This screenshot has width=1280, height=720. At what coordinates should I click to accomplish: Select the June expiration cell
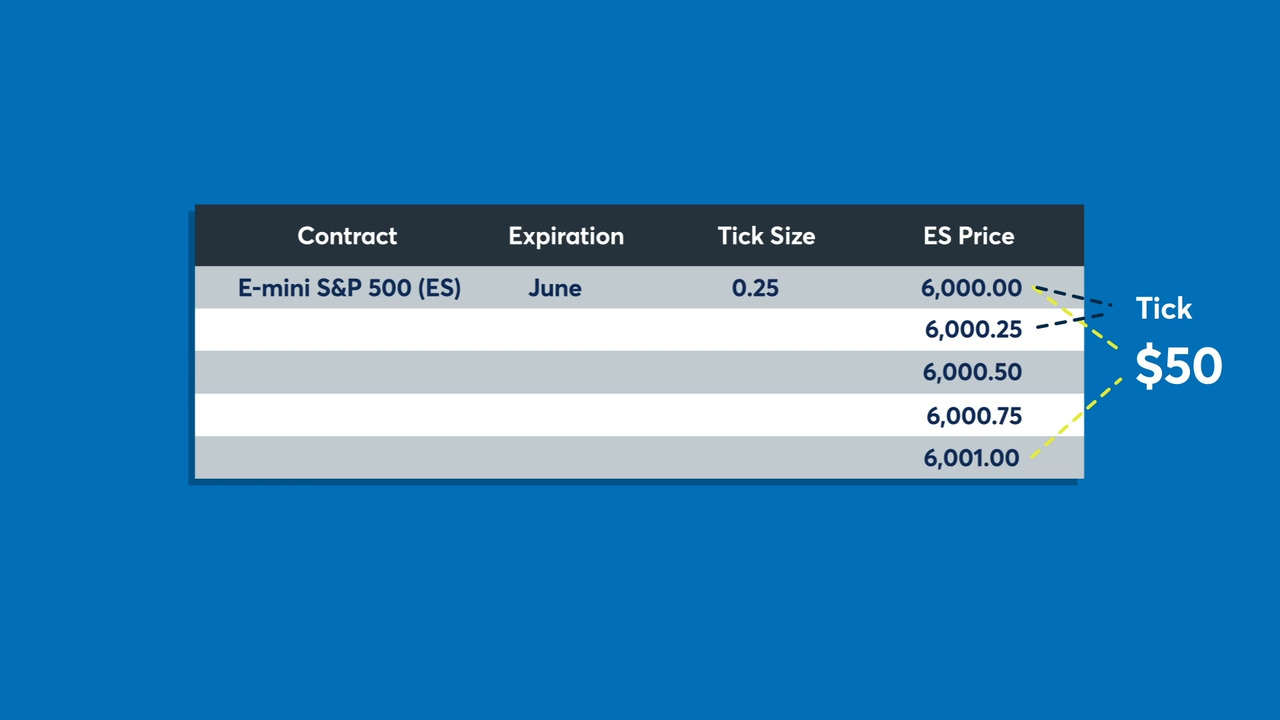(x=555, y=288)
